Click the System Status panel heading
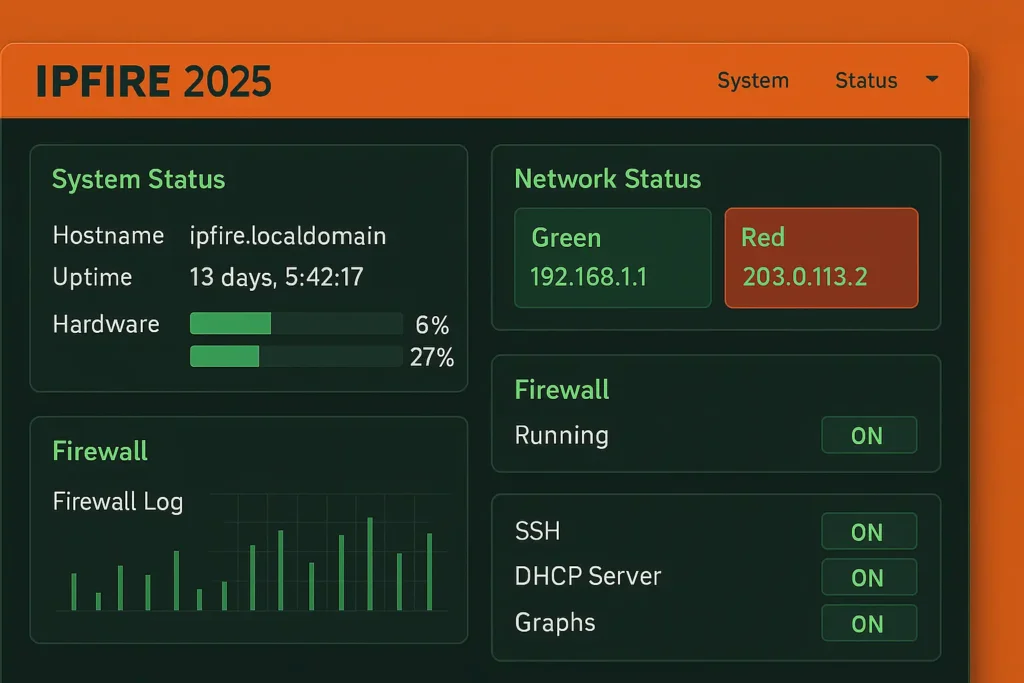This screenshot has width=1024, height=683. click(x=138, y=180)
